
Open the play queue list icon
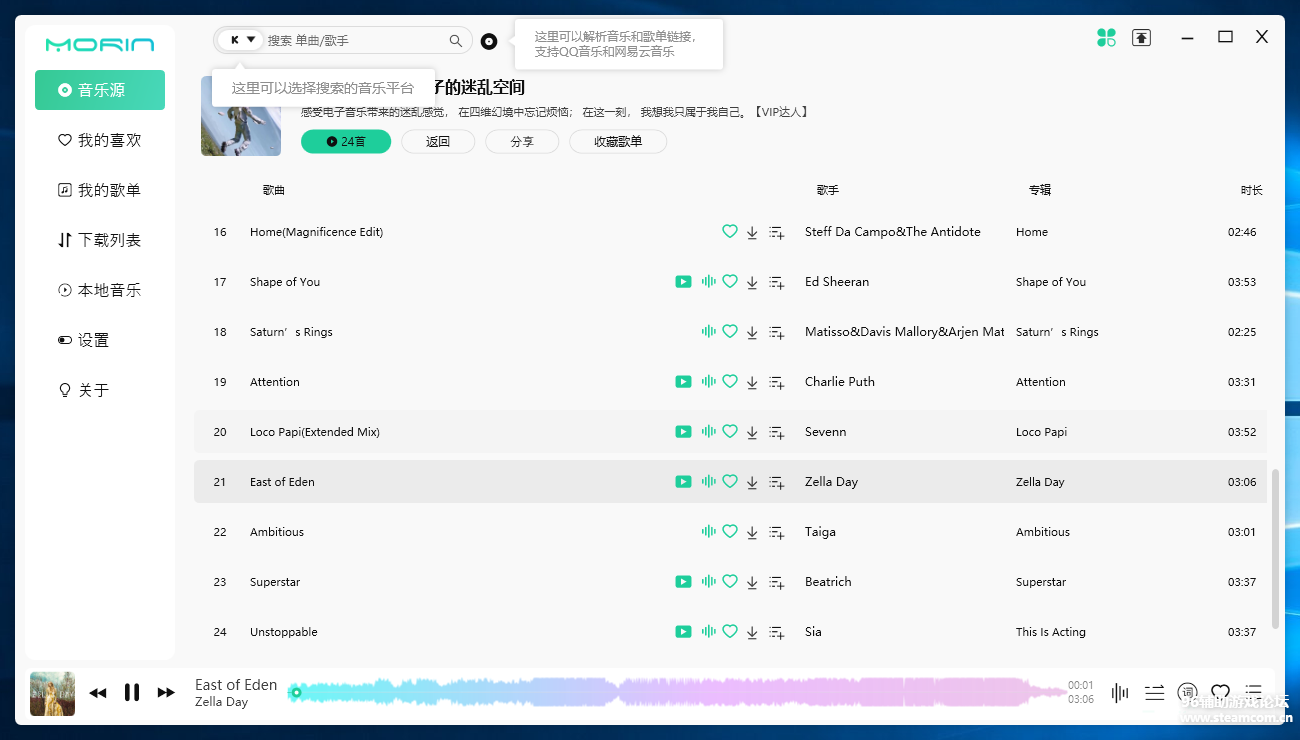[x=1253, y=692]
